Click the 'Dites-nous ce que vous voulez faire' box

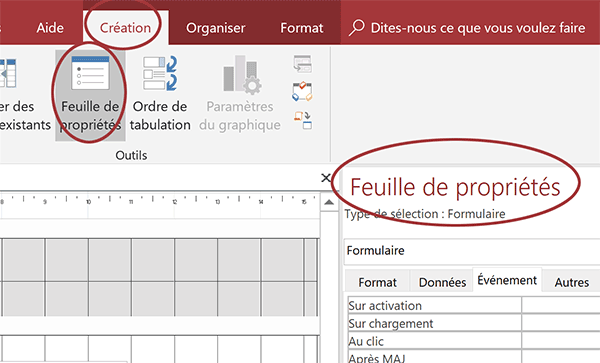tap(478, 28)
